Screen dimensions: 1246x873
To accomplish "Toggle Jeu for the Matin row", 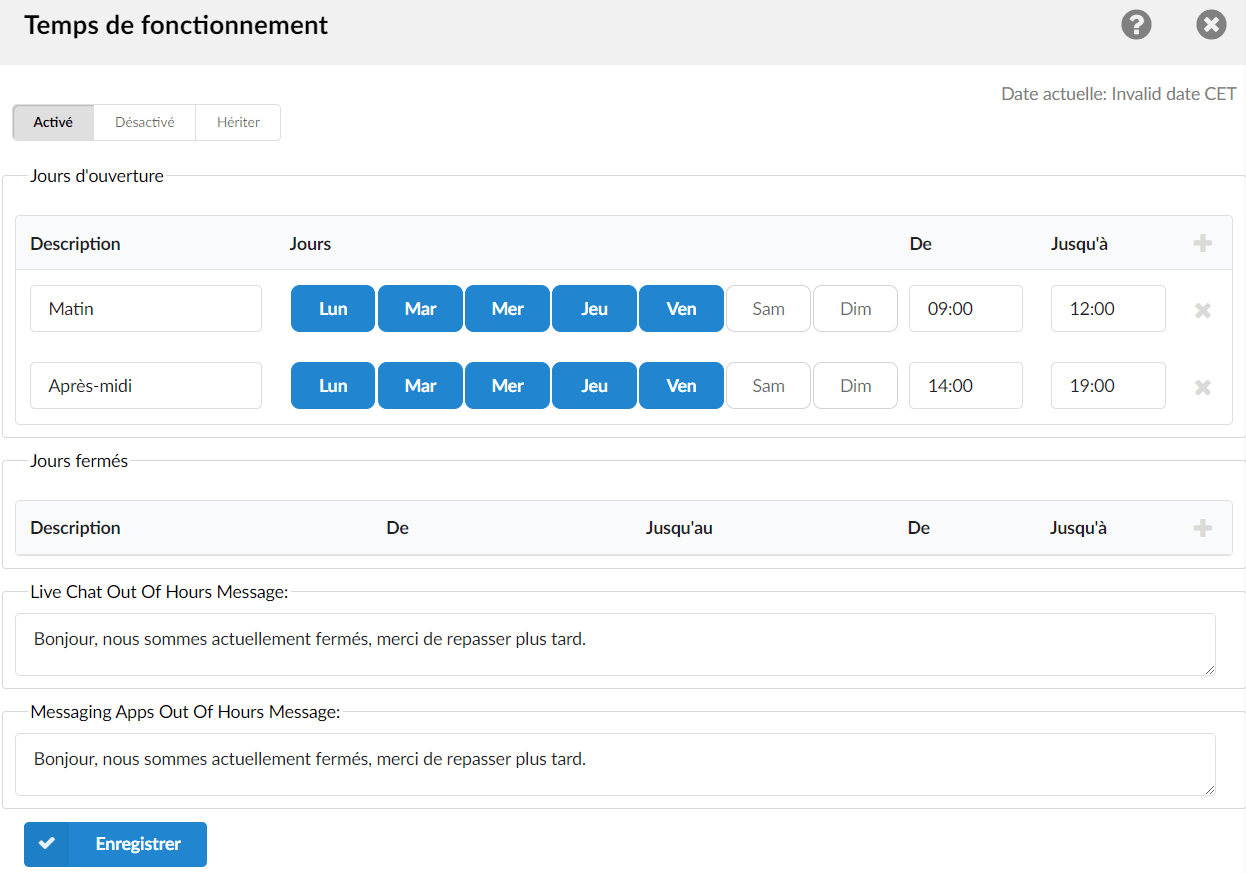I will click(x=594, y=308).
